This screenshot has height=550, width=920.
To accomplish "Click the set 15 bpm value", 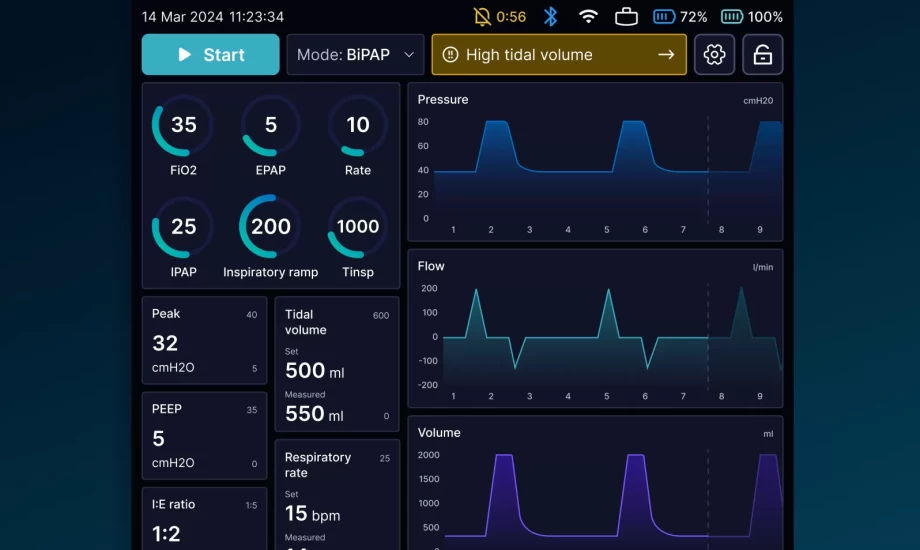I will (312, 514).
